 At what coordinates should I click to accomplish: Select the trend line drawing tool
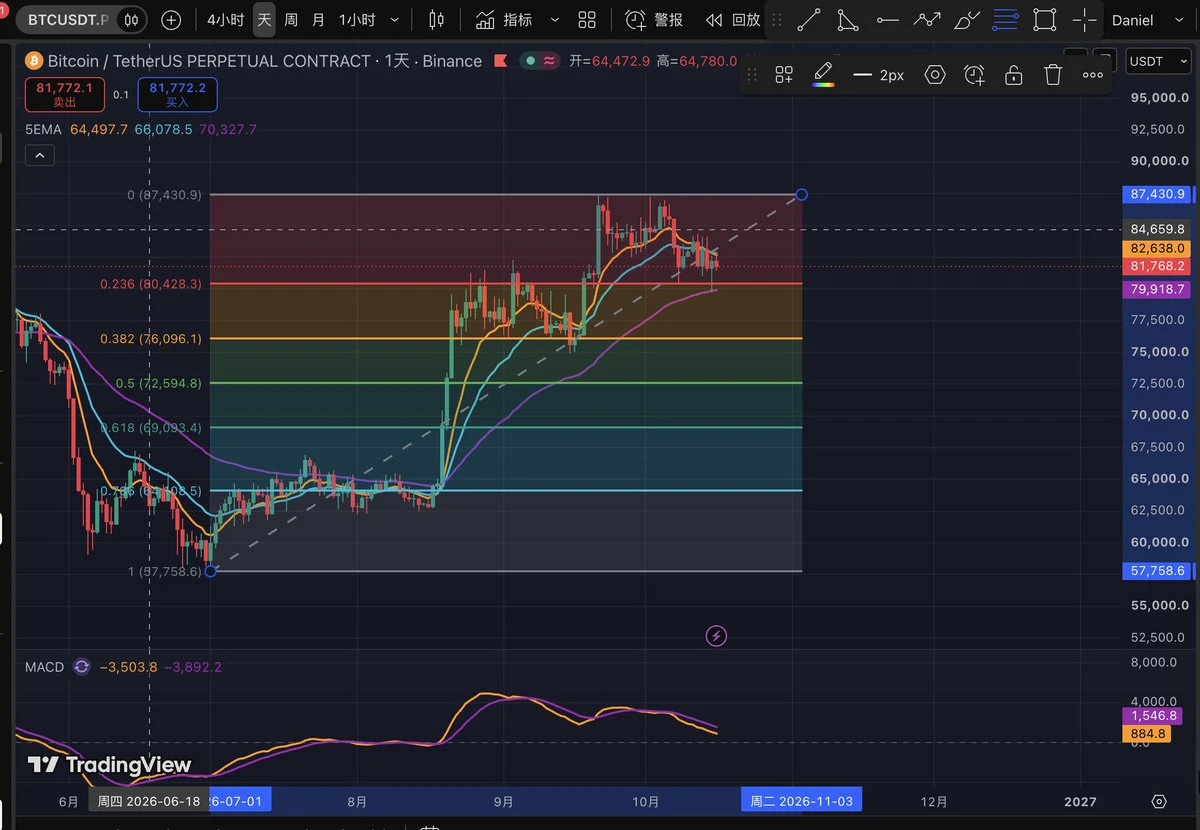coord(809,20)
